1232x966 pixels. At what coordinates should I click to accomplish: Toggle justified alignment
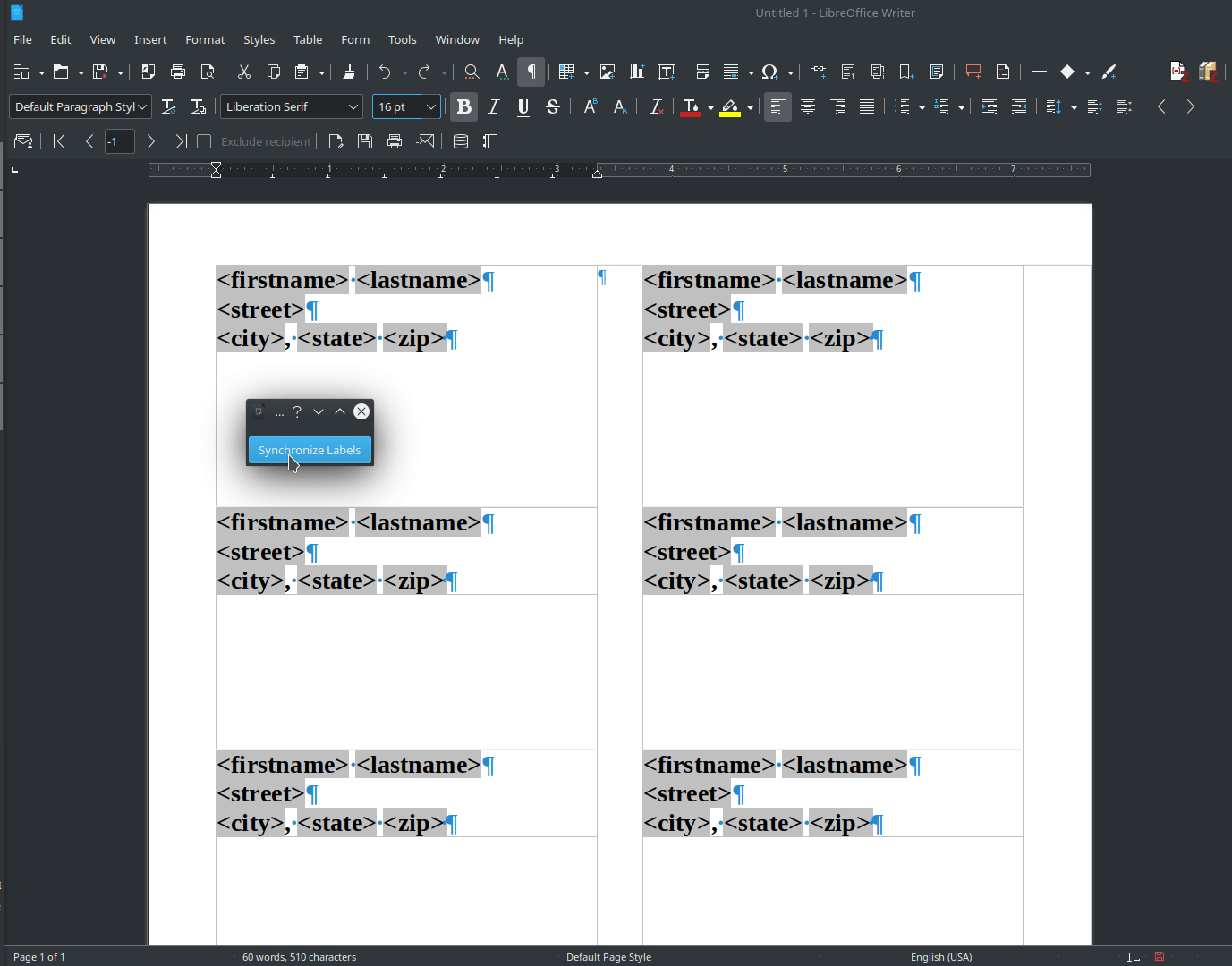click(x=867, y=106)
